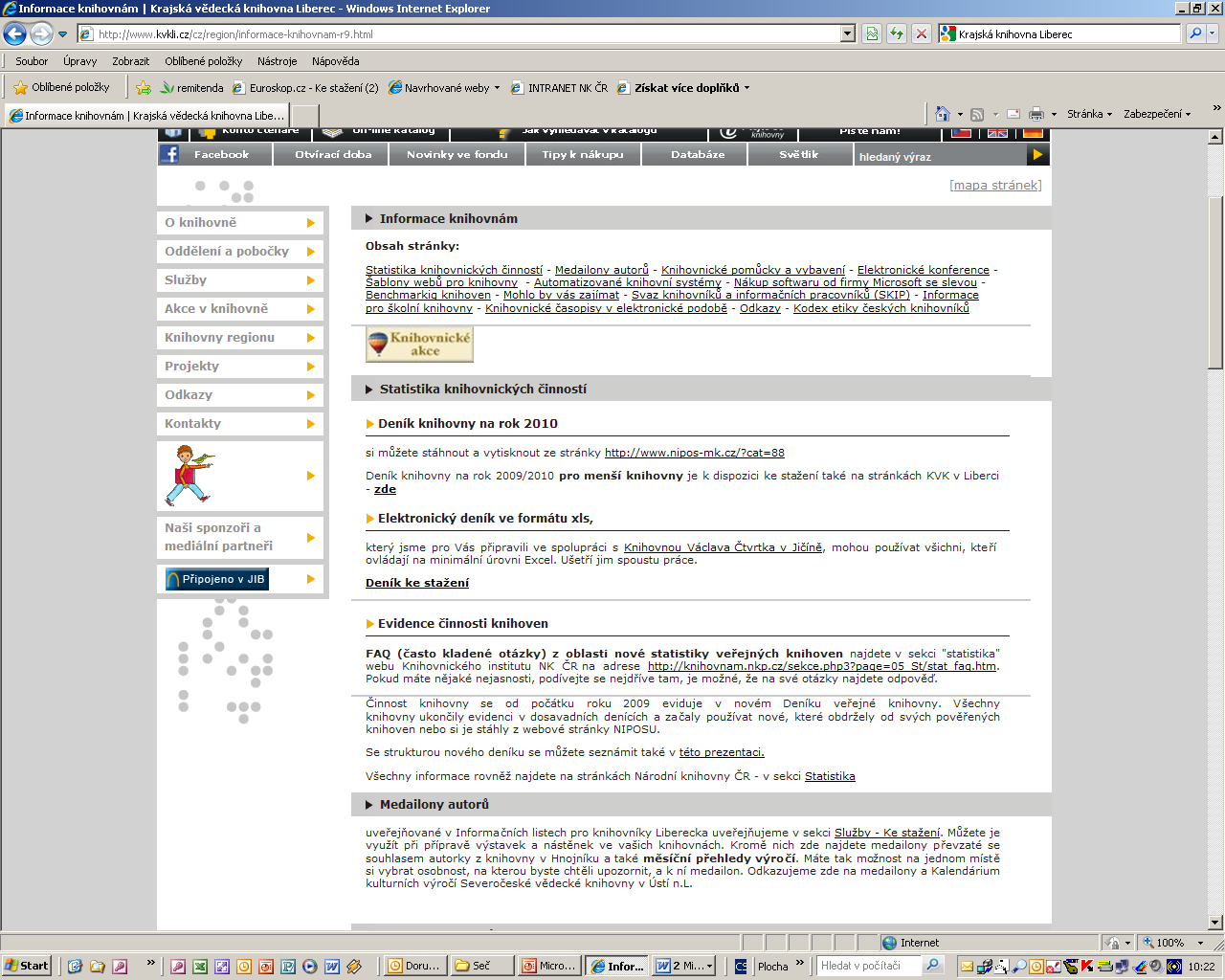This screenshot has width=1225, height=980.
Task: Open Euroskop.cz - Ke stažení bookmark
Action: 305,87
